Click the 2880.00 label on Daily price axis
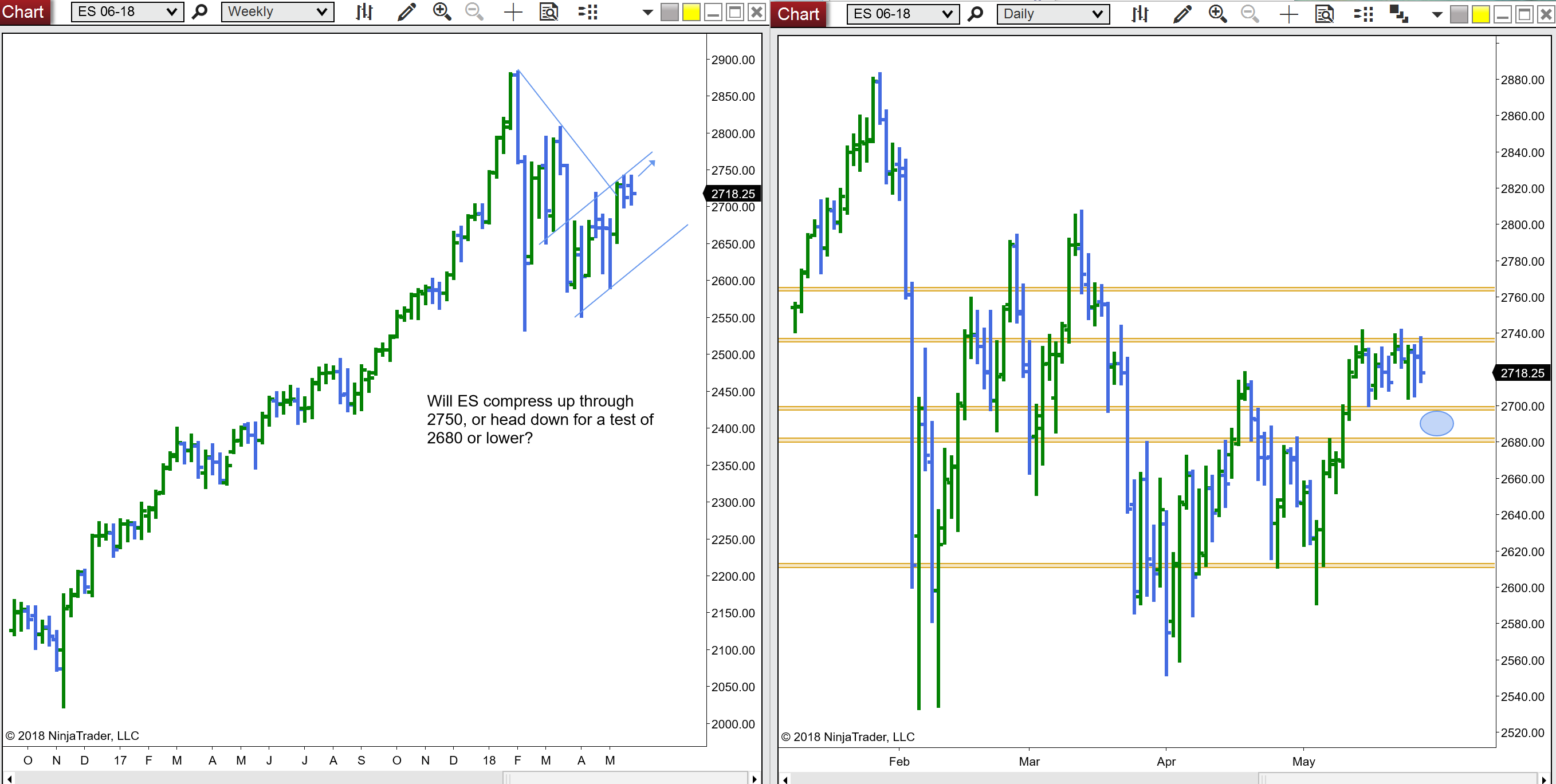This screenshot has width=1556, height=784. point(1522,80)
